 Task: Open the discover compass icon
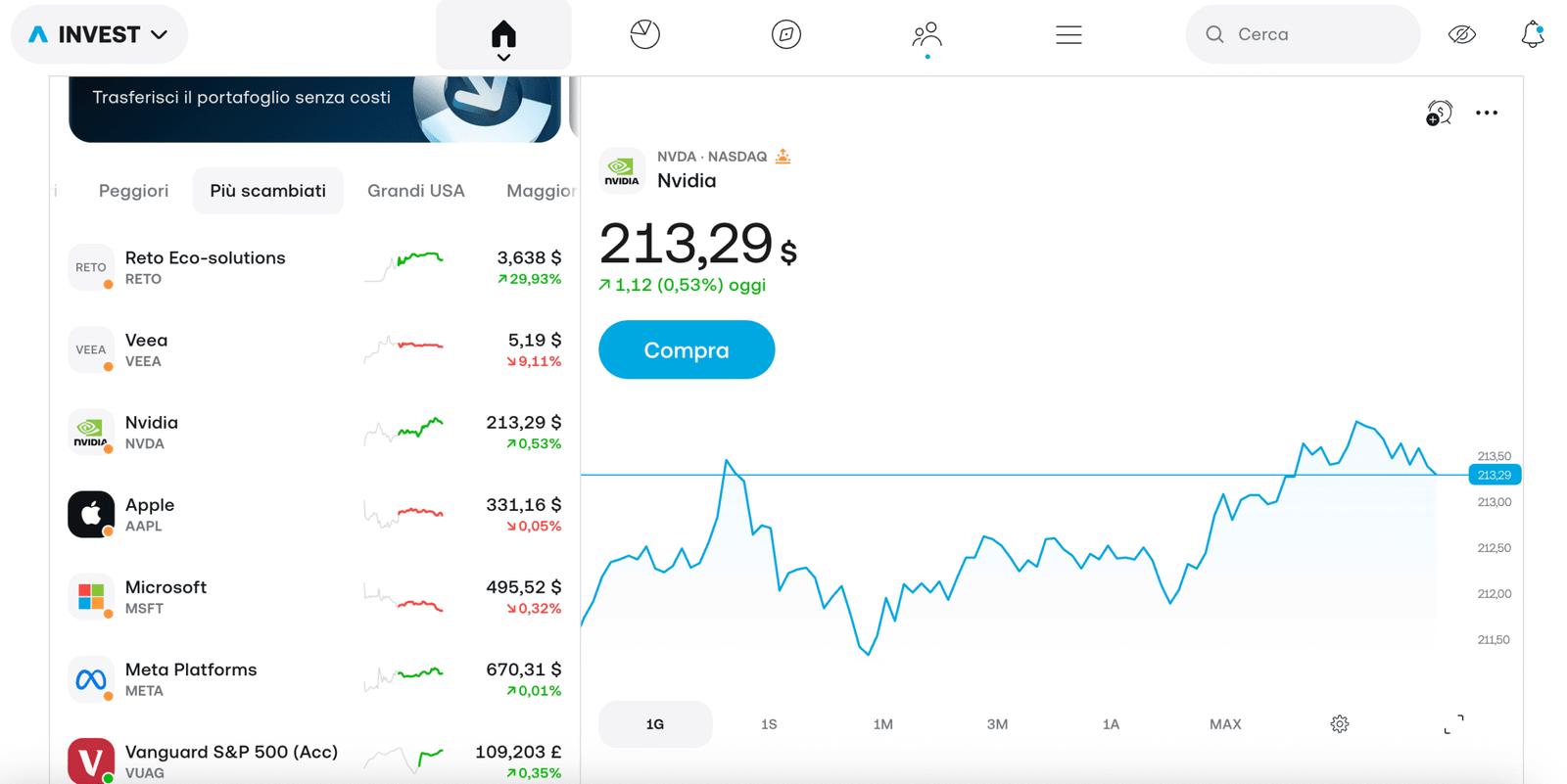pos(785,34)
